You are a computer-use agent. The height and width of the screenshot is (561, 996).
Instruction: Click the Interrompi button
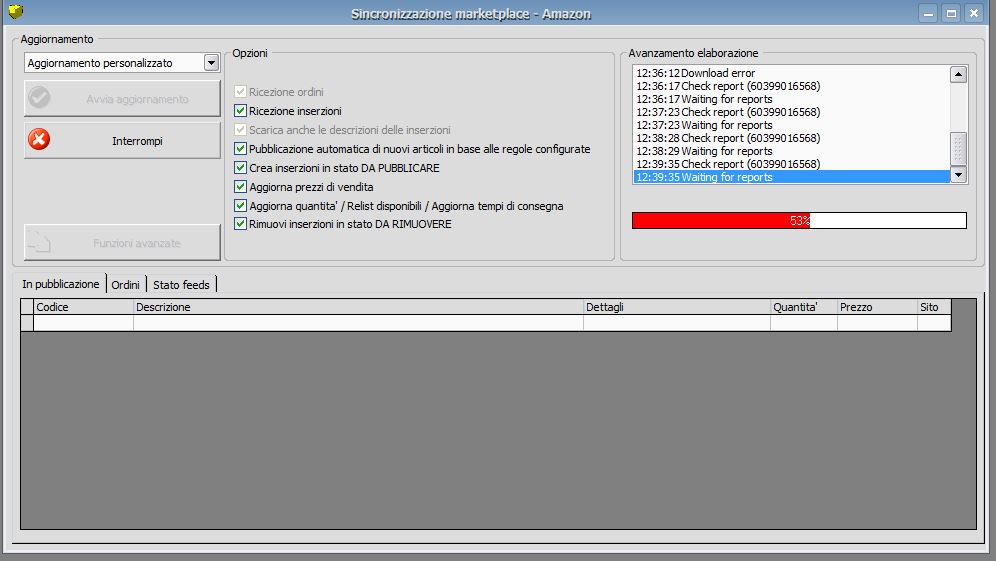point(122,140)
